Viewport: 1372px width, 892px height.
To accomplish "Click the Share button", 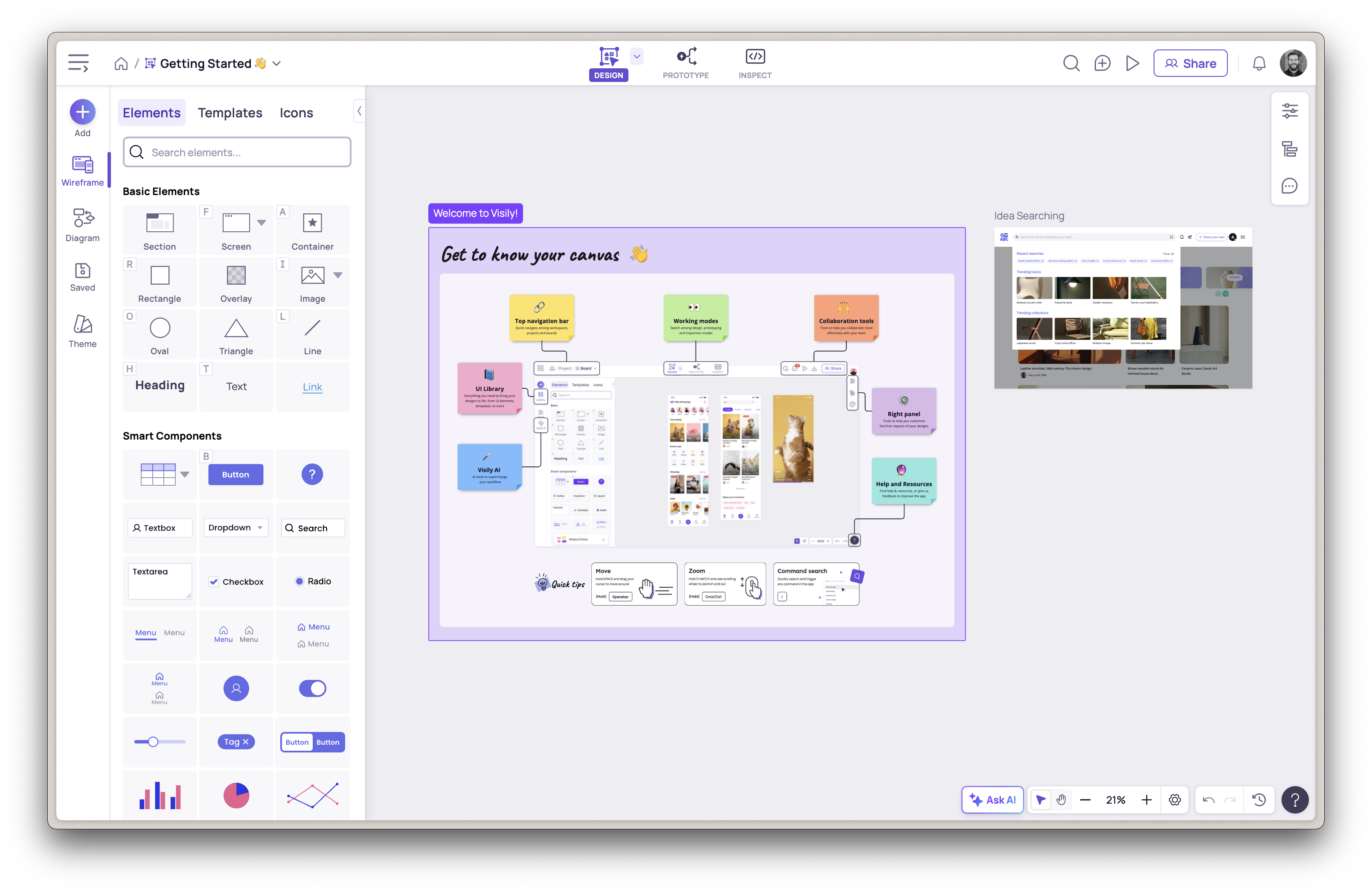I will click(x=1190, y=64).
